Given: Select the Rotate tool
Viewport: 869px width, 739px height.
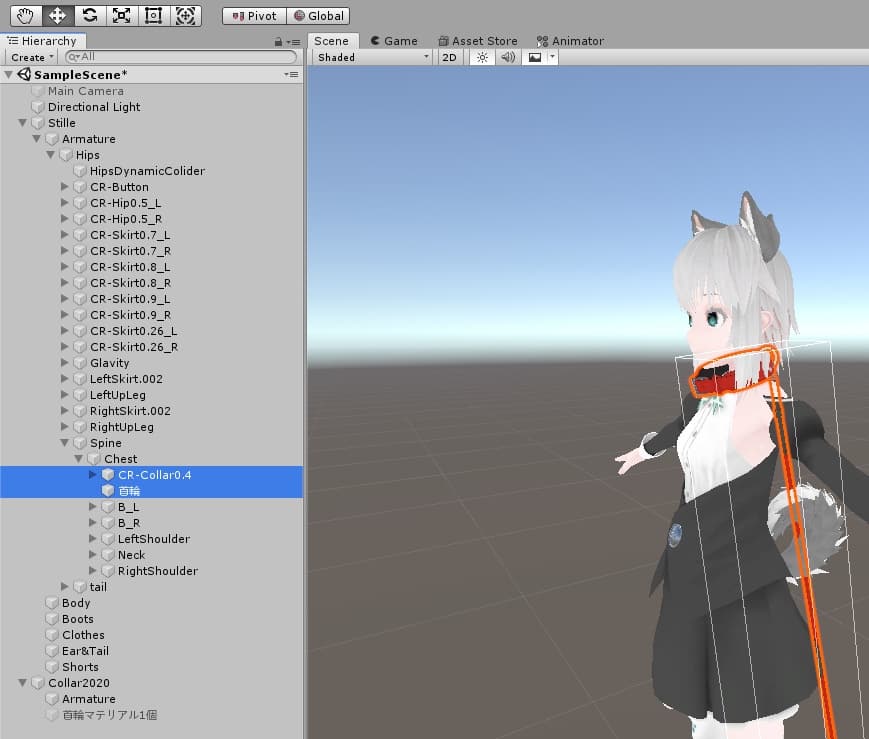Looking at the screenshot, I should tap(90, 16).
